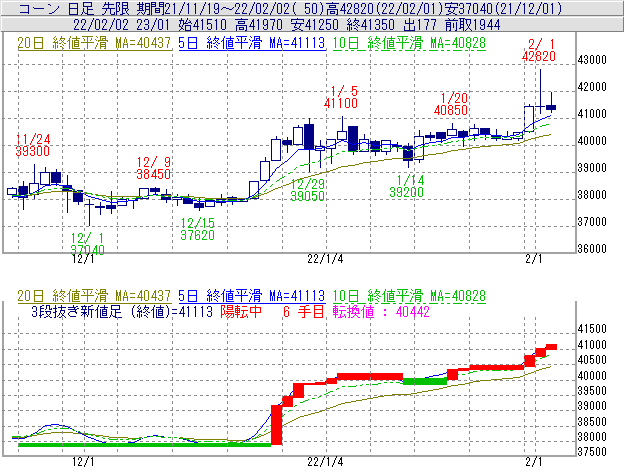Click the 前取1944 value in header

[472, 25]
